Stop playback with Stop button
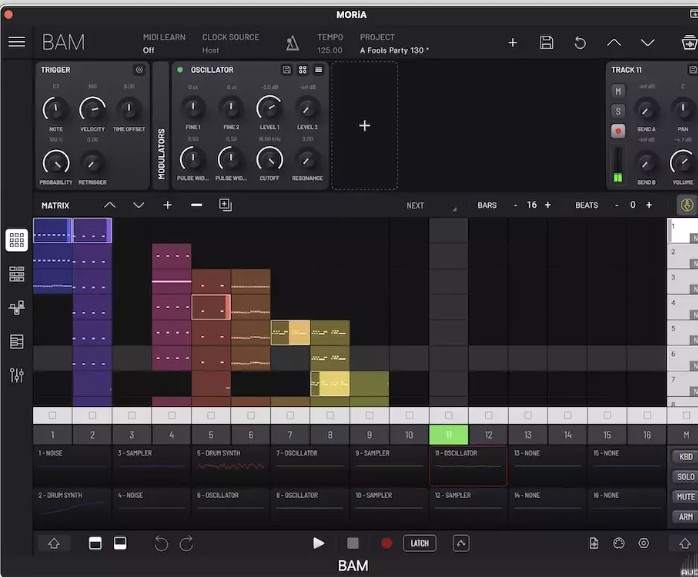This screenshot has width=698, height=577. coord(353,543)
